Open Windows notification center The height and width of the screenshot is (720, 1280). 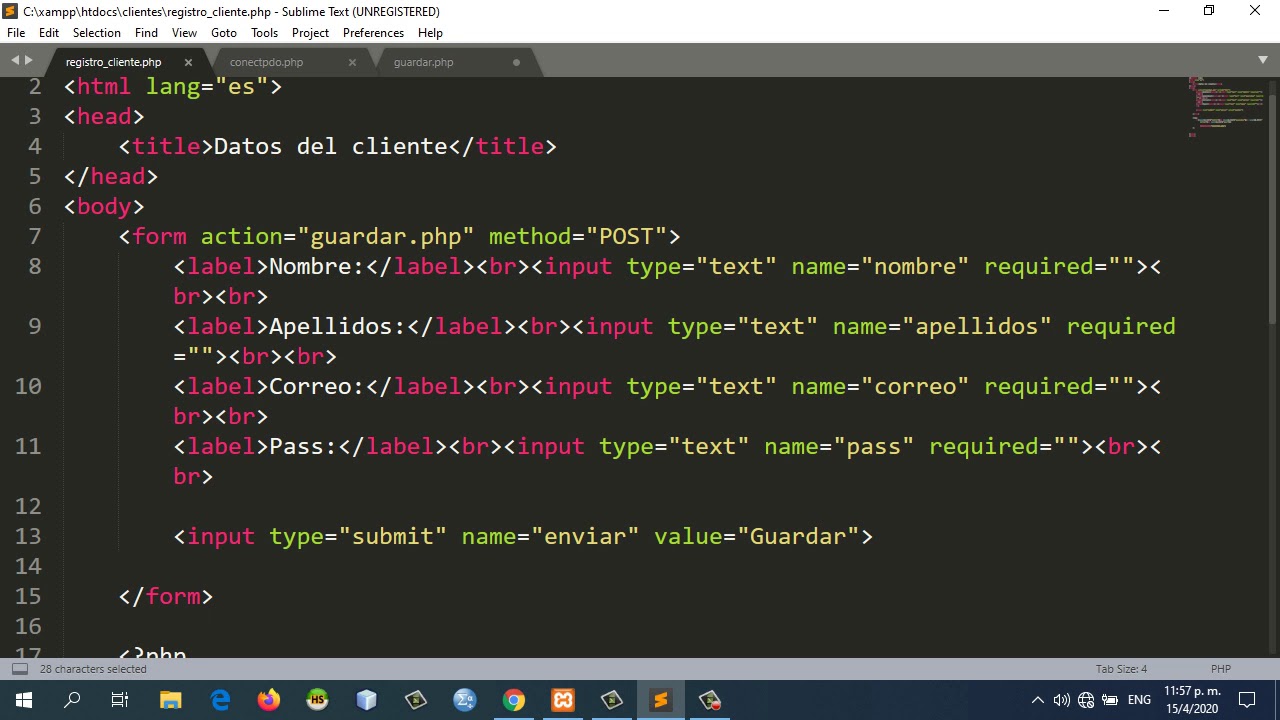(x=1247, y=700)
